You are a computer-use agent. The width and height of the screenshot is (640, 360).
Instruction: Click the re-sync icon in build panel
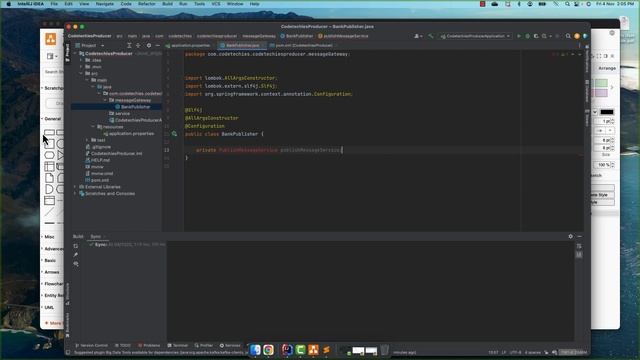click(x=76, y=246)
